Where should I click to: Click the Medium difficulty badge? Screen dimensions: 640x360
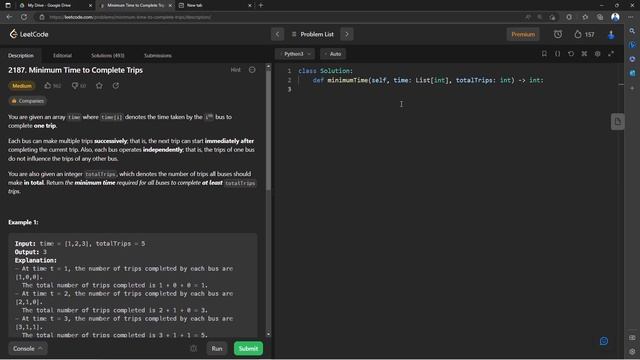pos(22,86)
